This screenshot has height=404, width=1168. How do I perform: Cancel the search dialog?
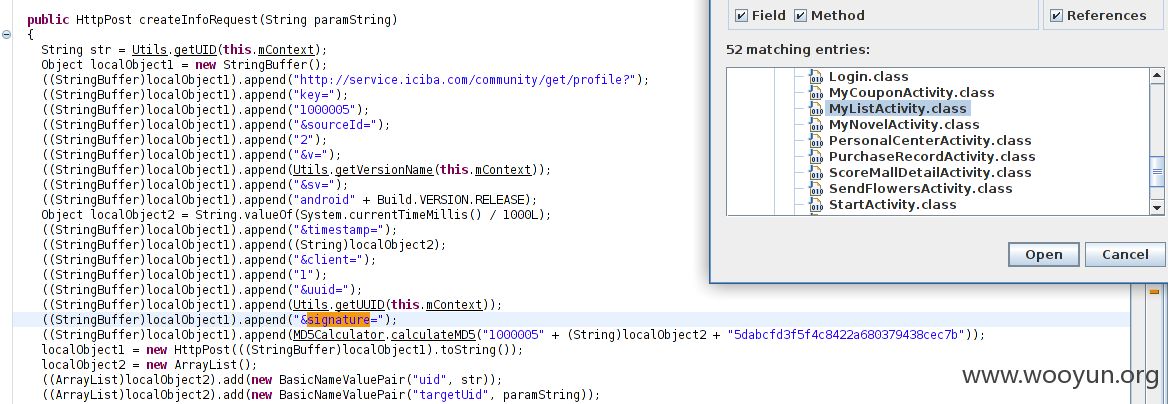[x=1125, y=254]
